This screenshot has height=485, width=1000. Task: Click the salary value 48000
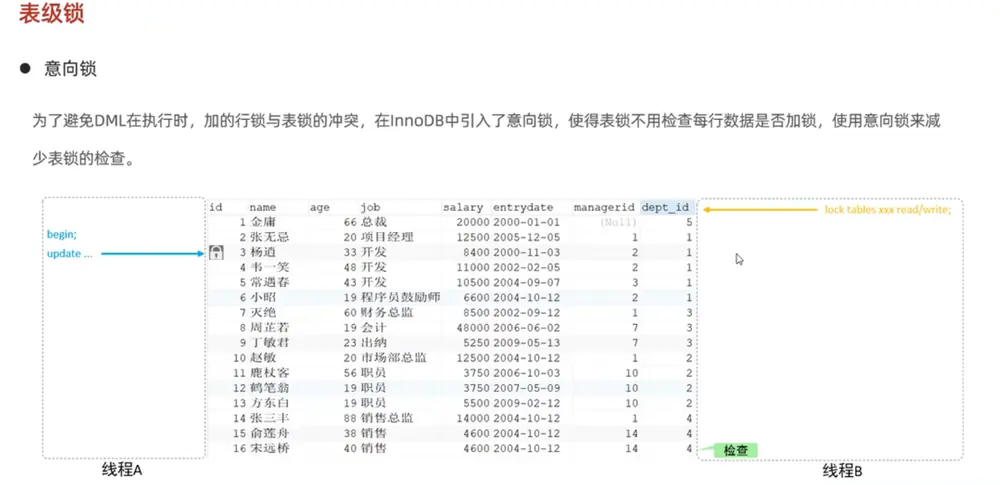[471, 327]
